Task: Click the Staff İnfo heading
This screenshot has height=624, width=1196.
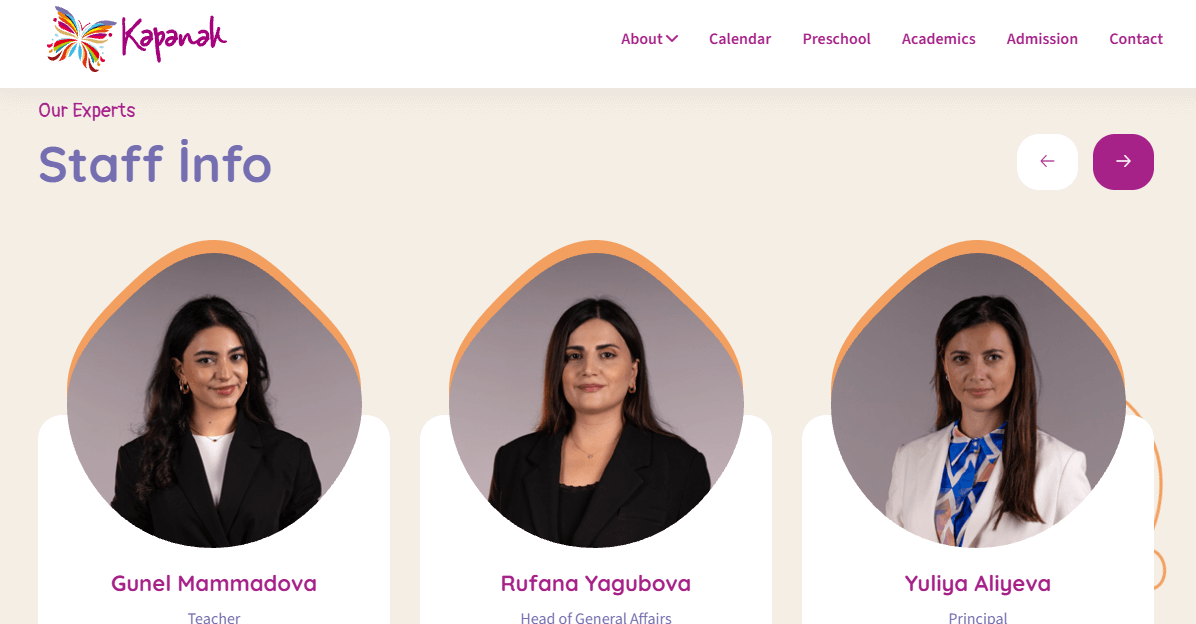Action: pos(155,163)
